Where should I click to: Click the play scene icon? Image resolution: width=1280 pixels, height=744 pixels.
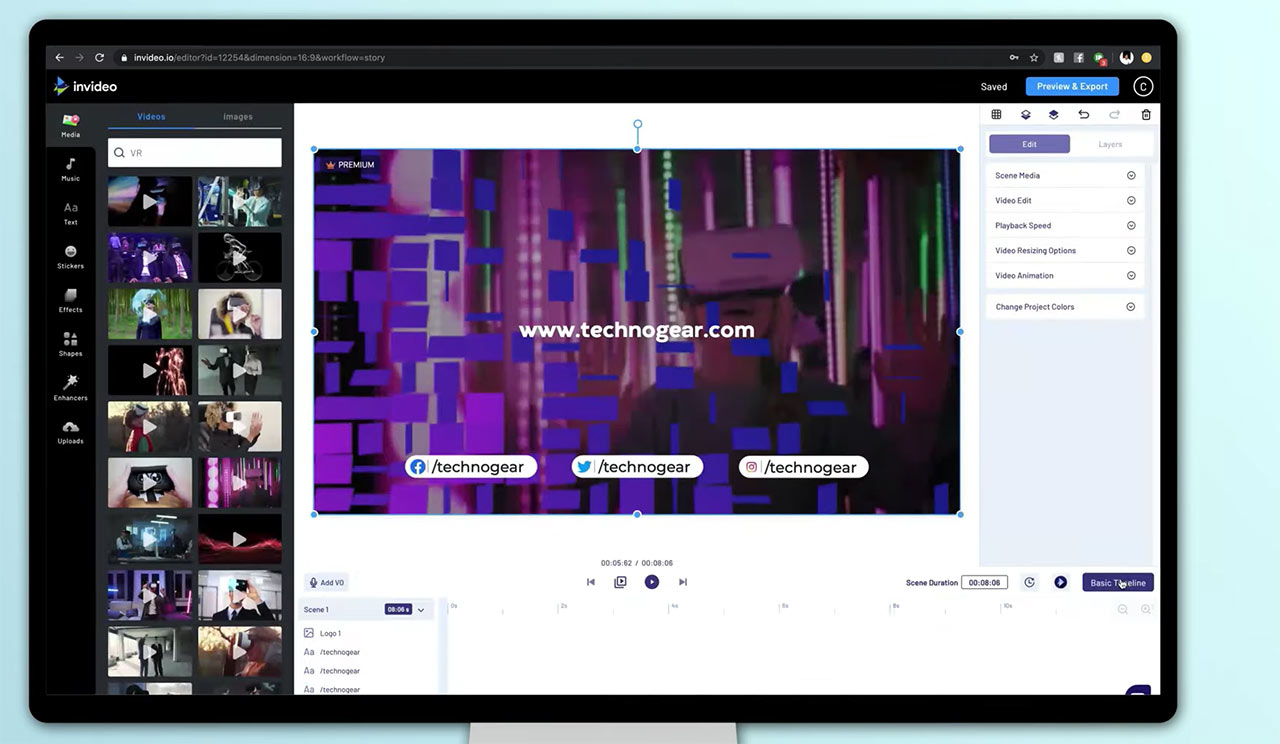[x=620, y=582]
